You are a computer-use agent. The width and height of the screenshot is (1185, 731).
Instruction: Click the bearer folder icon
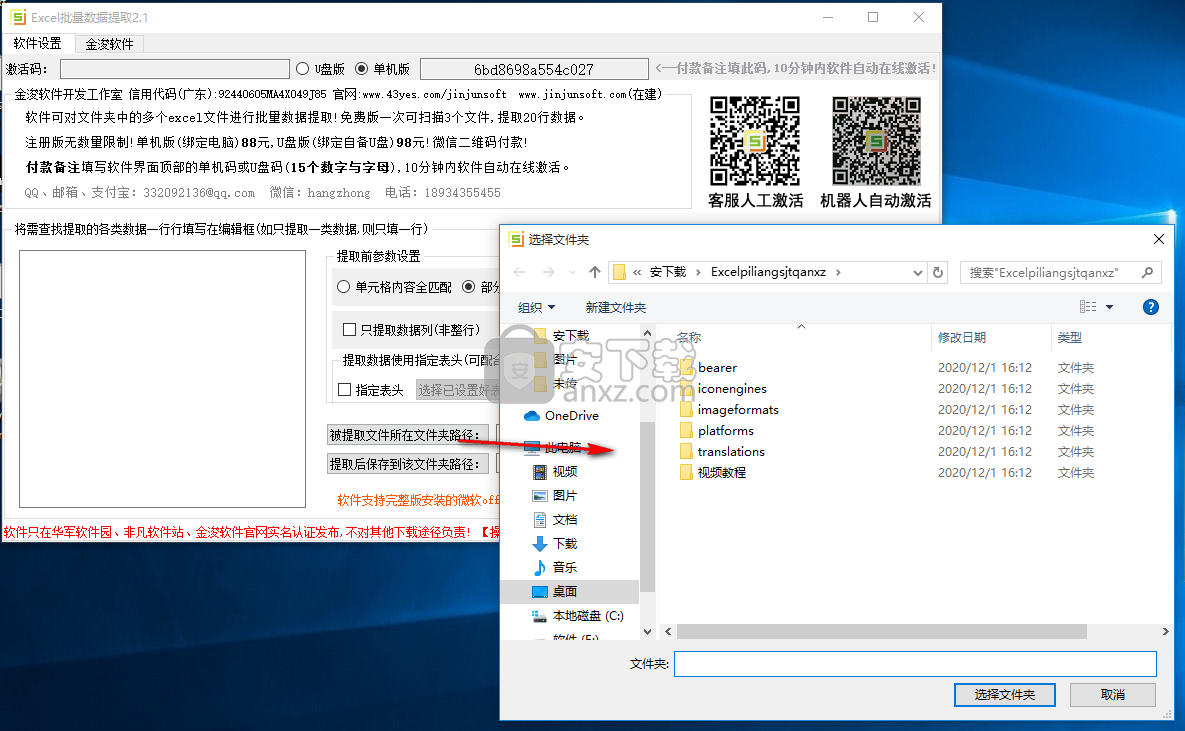pos(686,368)
